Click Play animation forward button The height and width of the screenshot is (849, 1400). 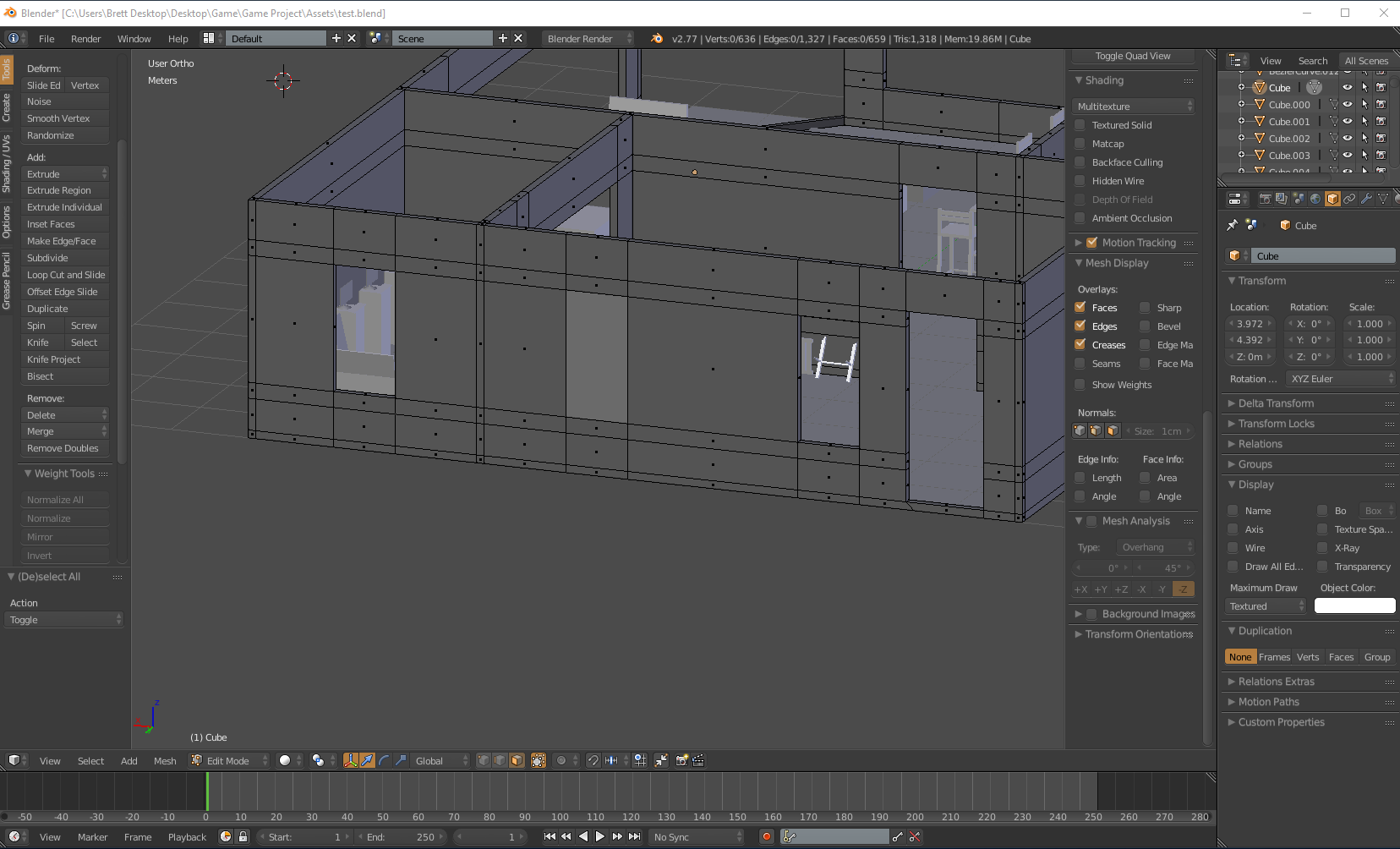(600, 836)
